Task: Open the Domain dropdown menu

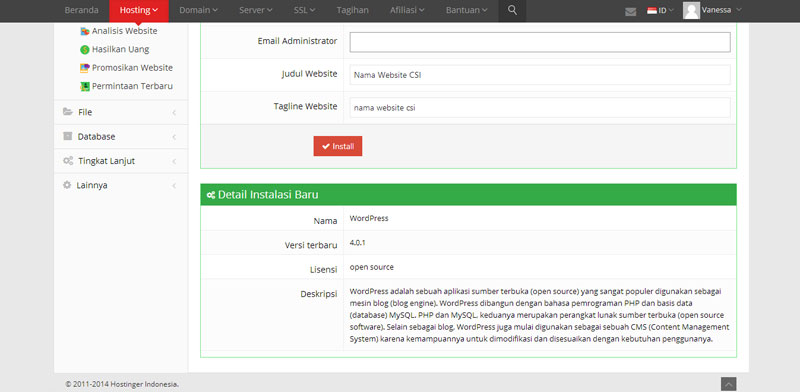Action: (x=198, y=10)
